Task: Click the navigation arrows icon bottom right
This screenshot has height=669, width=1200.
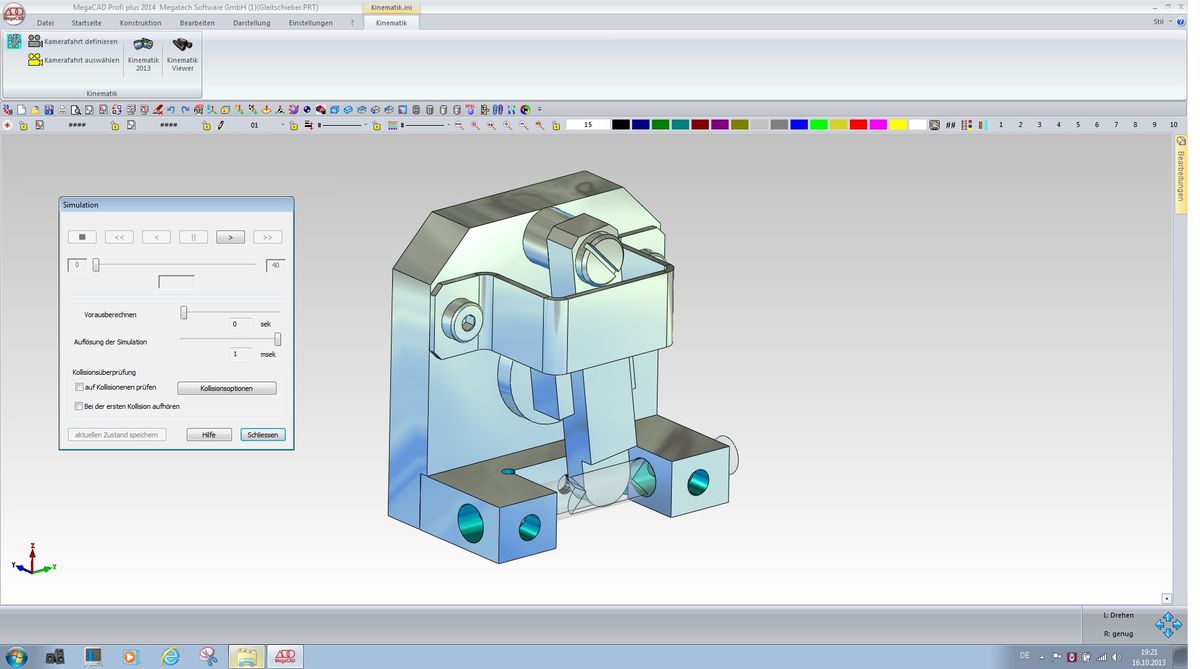Action: (1167, 625)
